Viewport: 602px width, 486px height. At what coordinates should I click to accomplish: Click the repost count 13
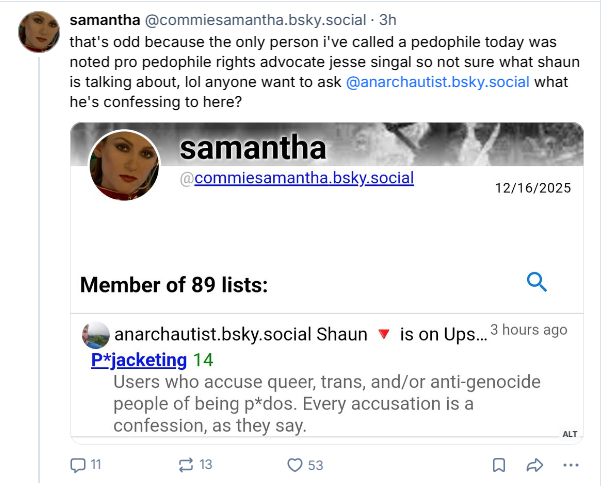tap(206, 465)
